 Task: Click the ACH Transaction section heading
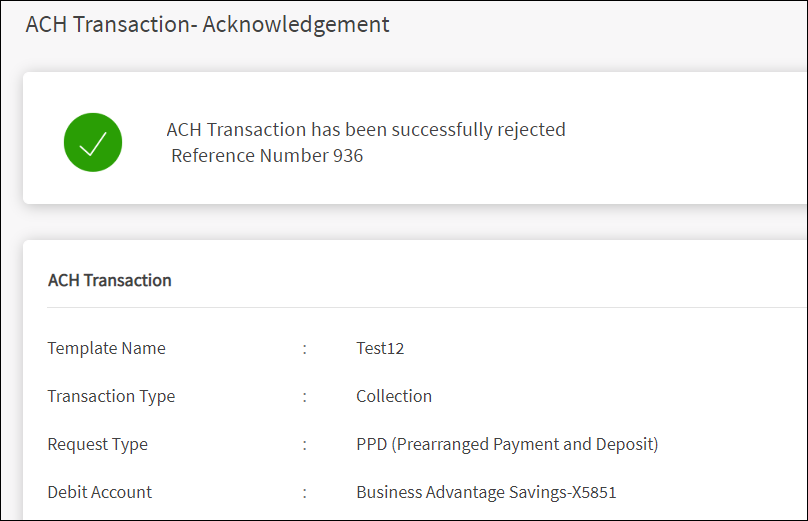pos(109,280)
